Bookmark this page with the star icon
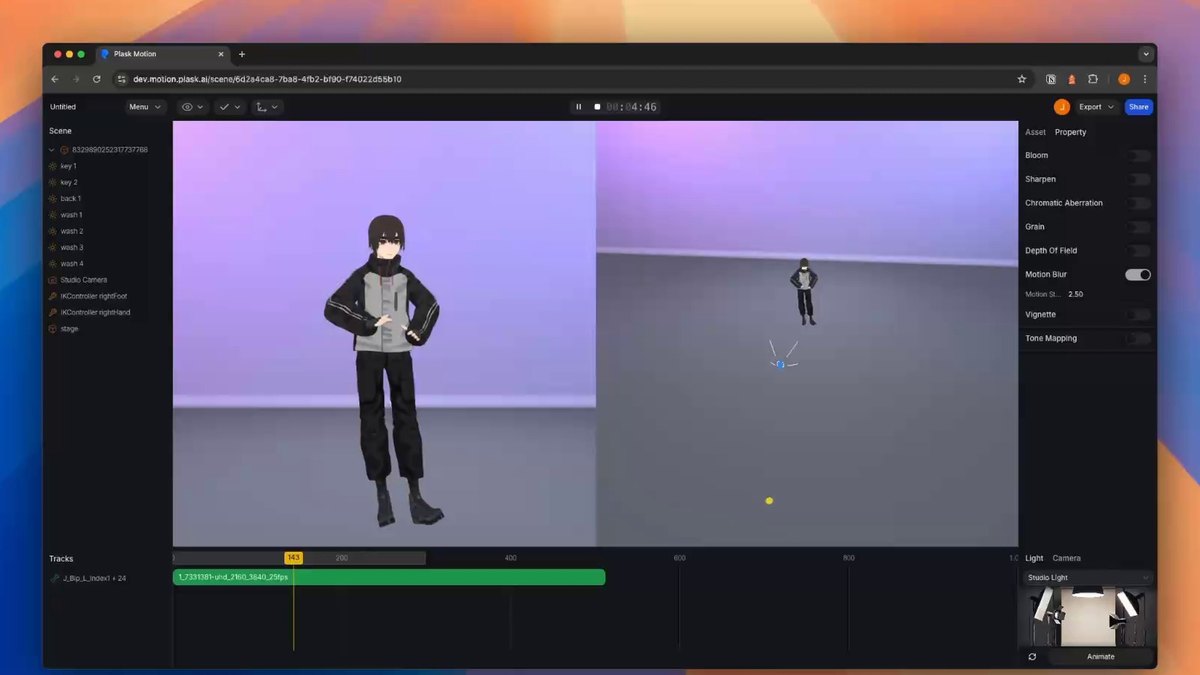The height and width of the screenshot is (675, 1200). click(x=1022, y=79)
